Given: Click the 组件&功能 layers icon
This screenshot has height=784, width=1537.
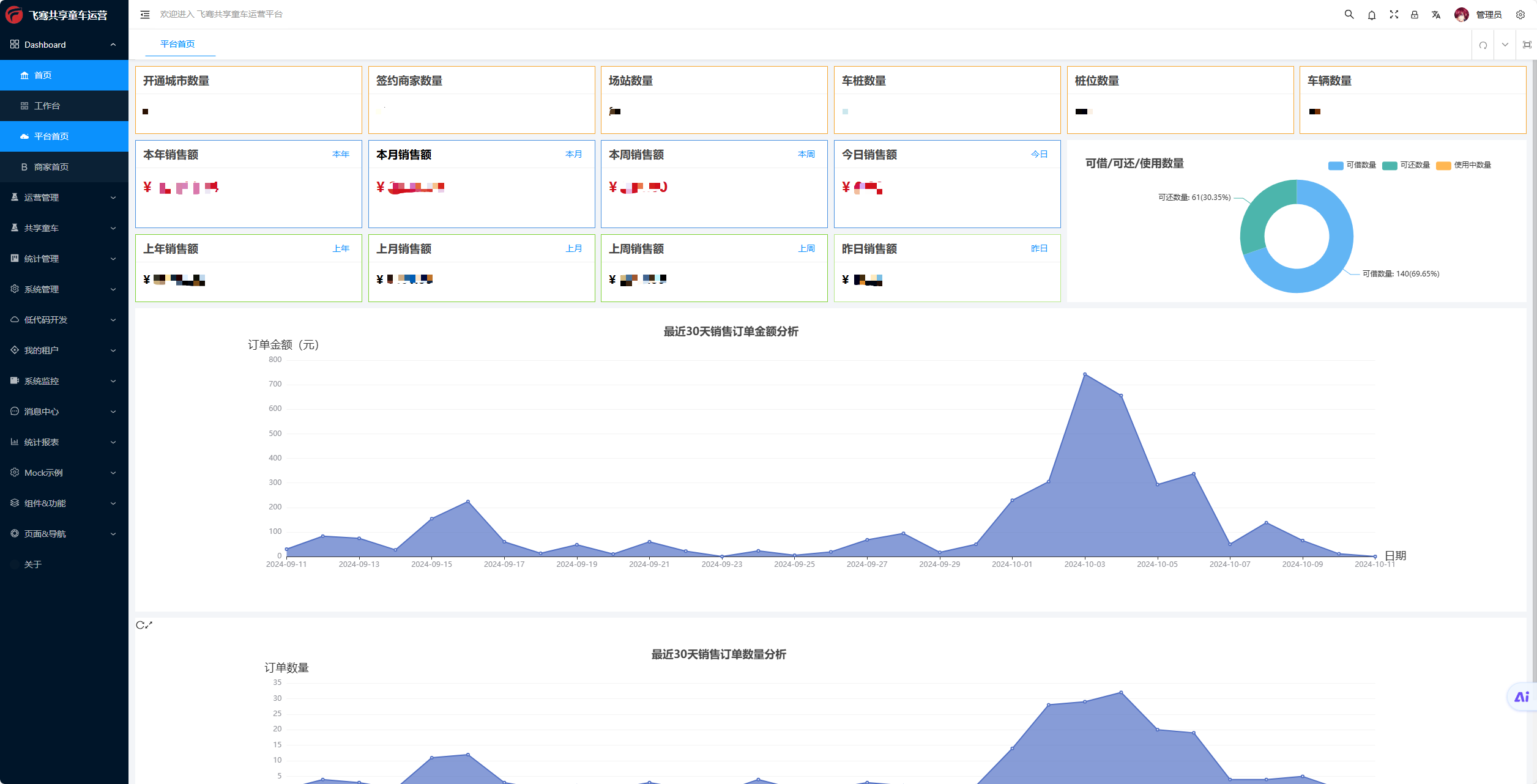Looking at the screenshot, I should [15, 503].
